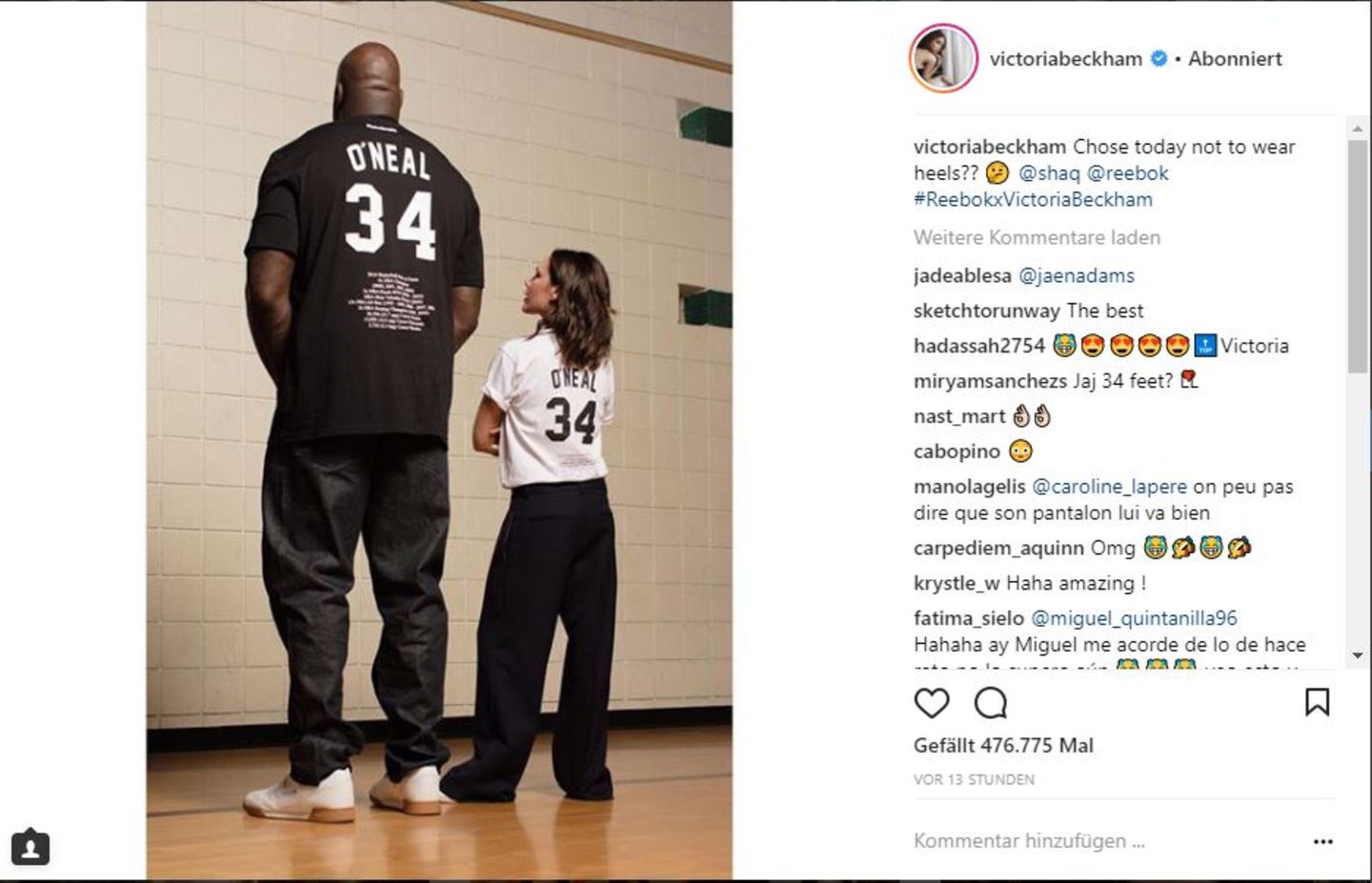Screen dimensions: 1372x883
Task: Open the @reebok mention link
Action: click(x=1128, y=173)
